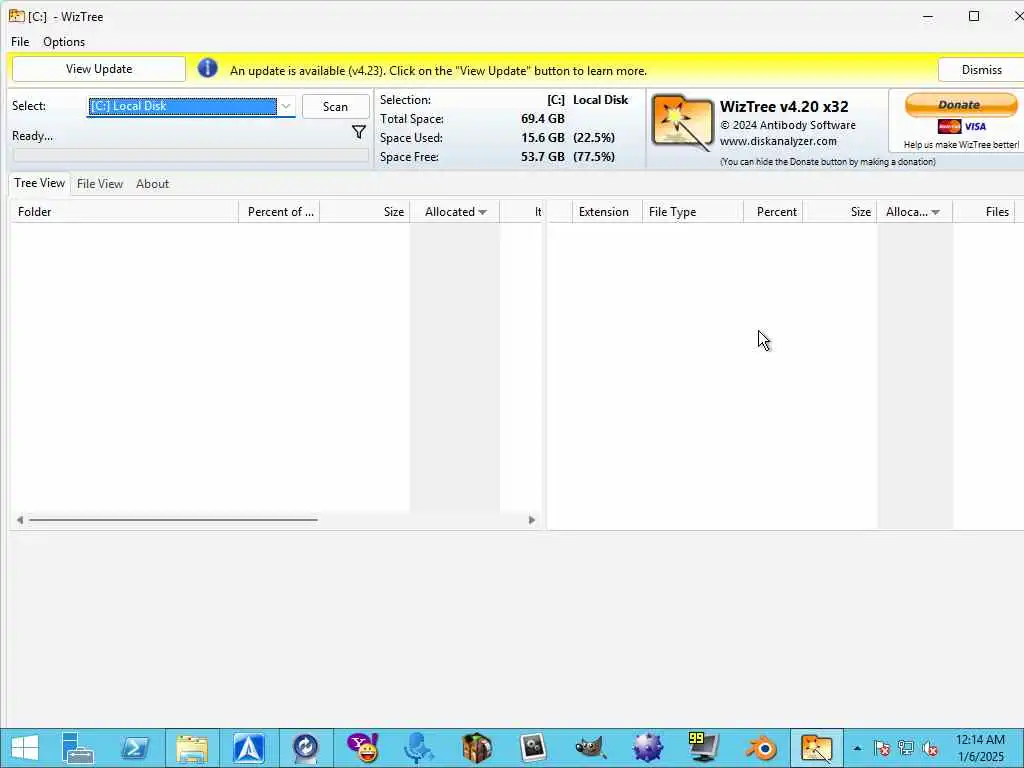The height and width of the screenshot is (768, 1024).
Task: Switch to the File View tab
Action: pos(100,184)
